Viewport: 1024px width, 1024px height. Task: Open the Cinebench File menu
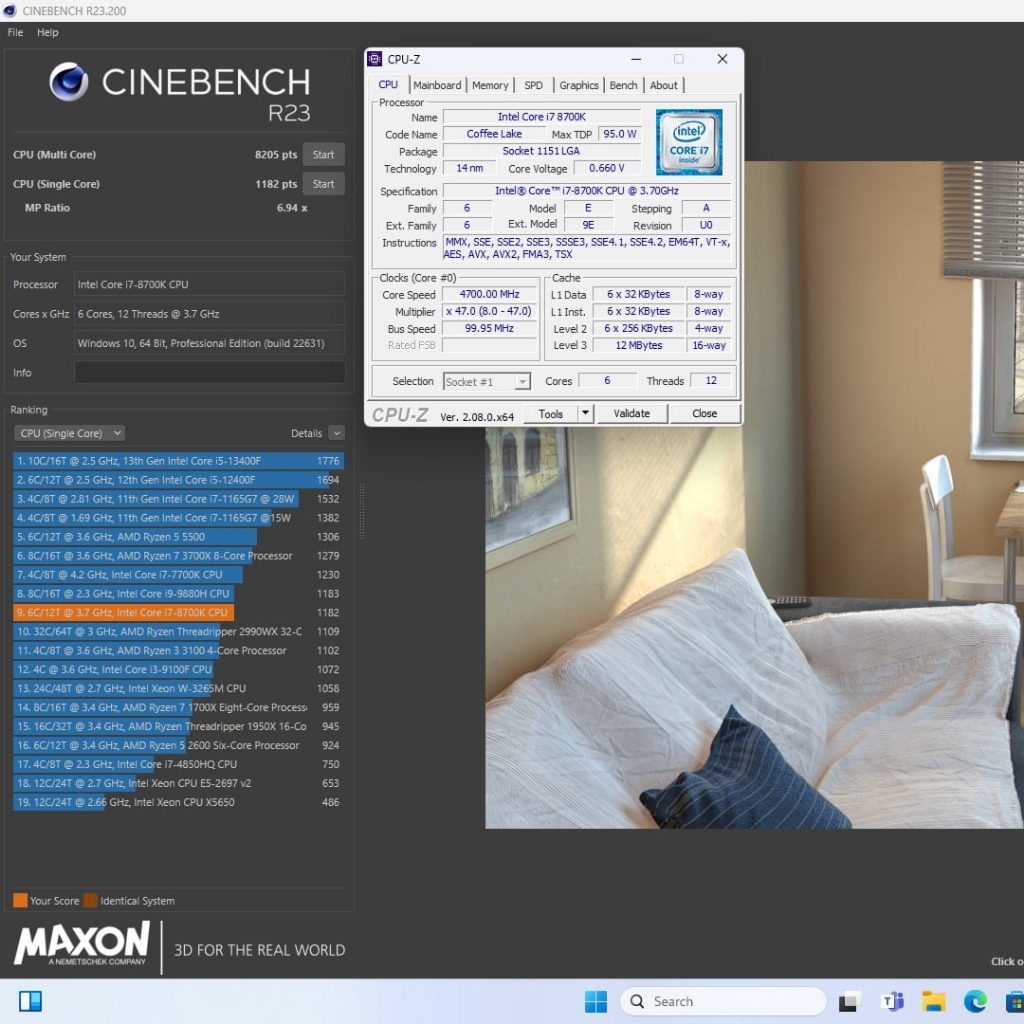15,32
